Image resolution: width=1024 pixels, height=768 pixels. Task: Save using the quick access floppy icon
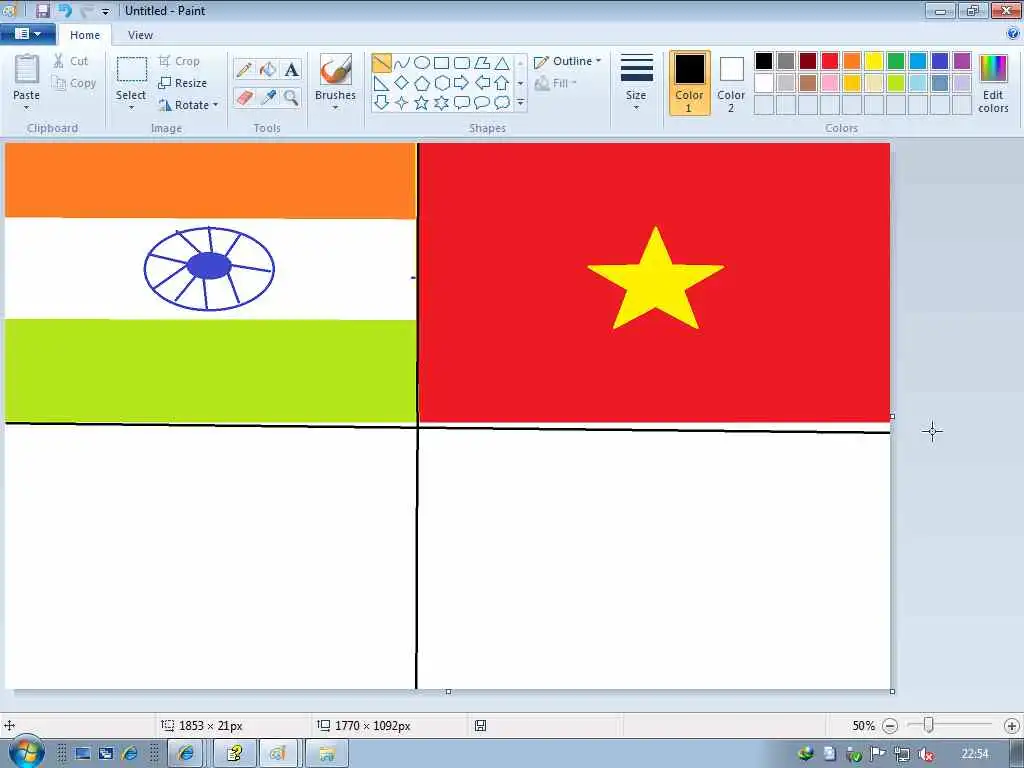[42, 10]
